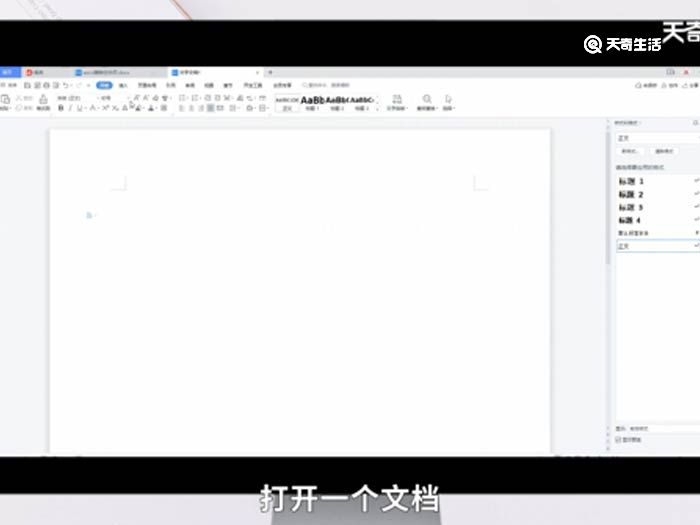Open the 章节 ribbon tab
Viewport: 700px width, 525px height.
click(228, 85)
